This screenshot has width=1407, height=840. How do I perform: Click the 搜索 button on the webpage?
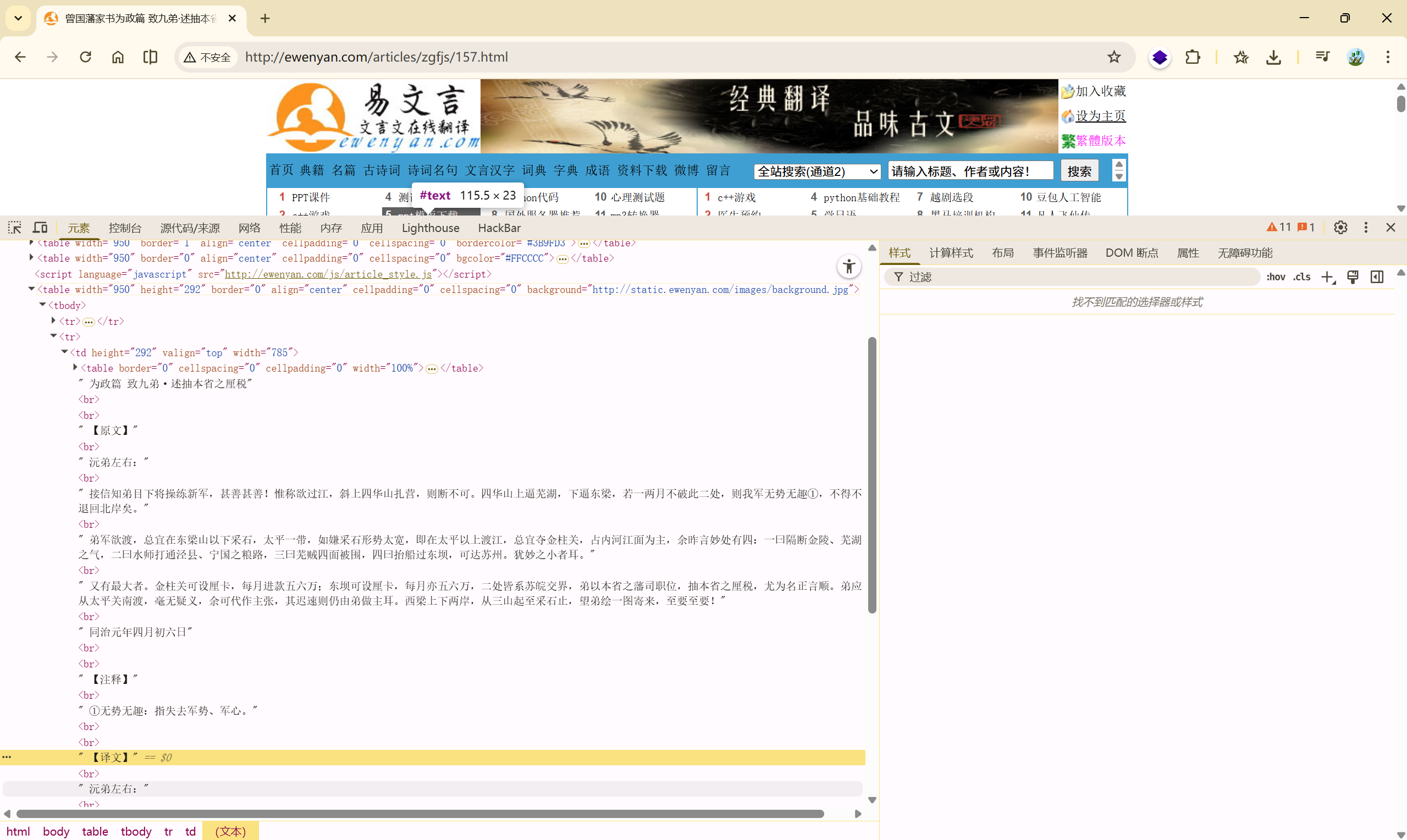[1079, 171]
